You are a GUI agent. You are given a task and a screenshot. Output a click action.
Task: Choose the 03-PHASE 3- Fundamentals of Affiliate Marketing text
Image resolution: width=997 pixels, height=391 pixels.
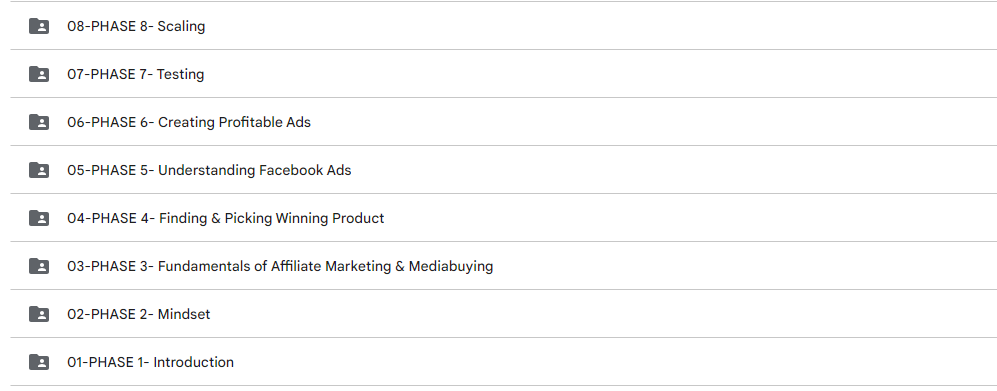280,266
